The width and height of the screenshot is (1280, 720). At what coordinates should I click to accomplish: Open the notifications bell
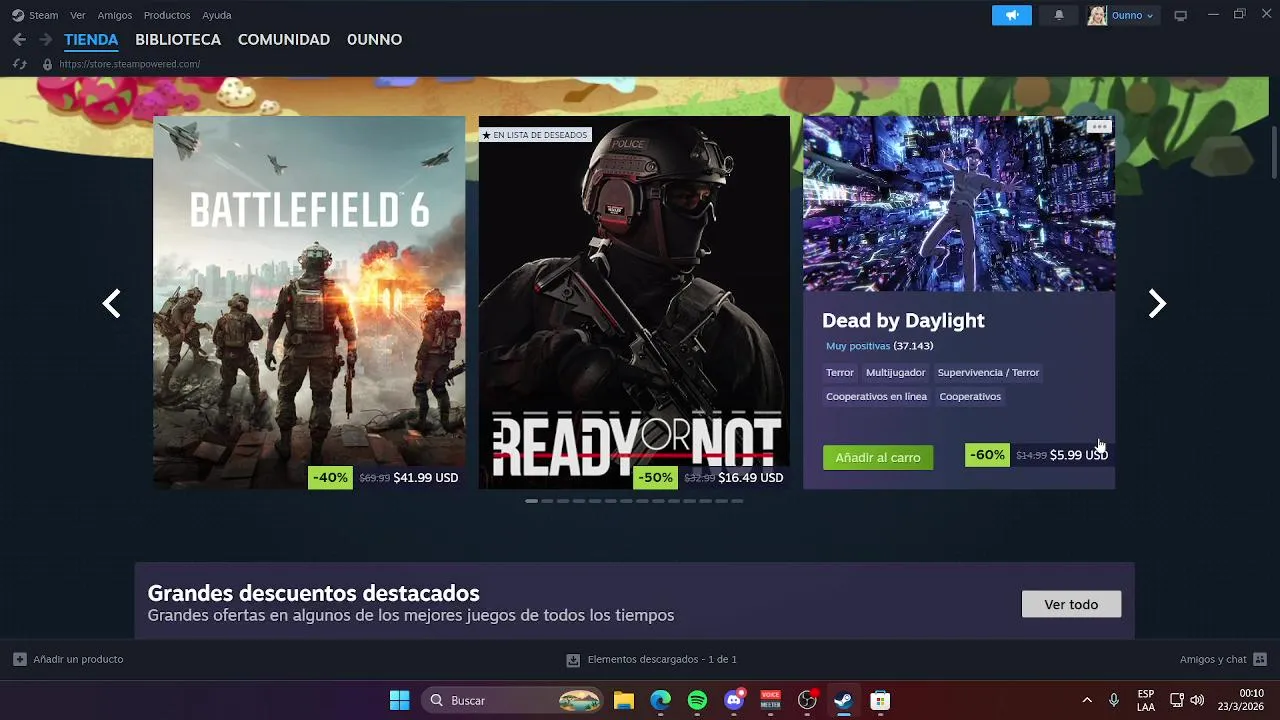pos(1059,15)
